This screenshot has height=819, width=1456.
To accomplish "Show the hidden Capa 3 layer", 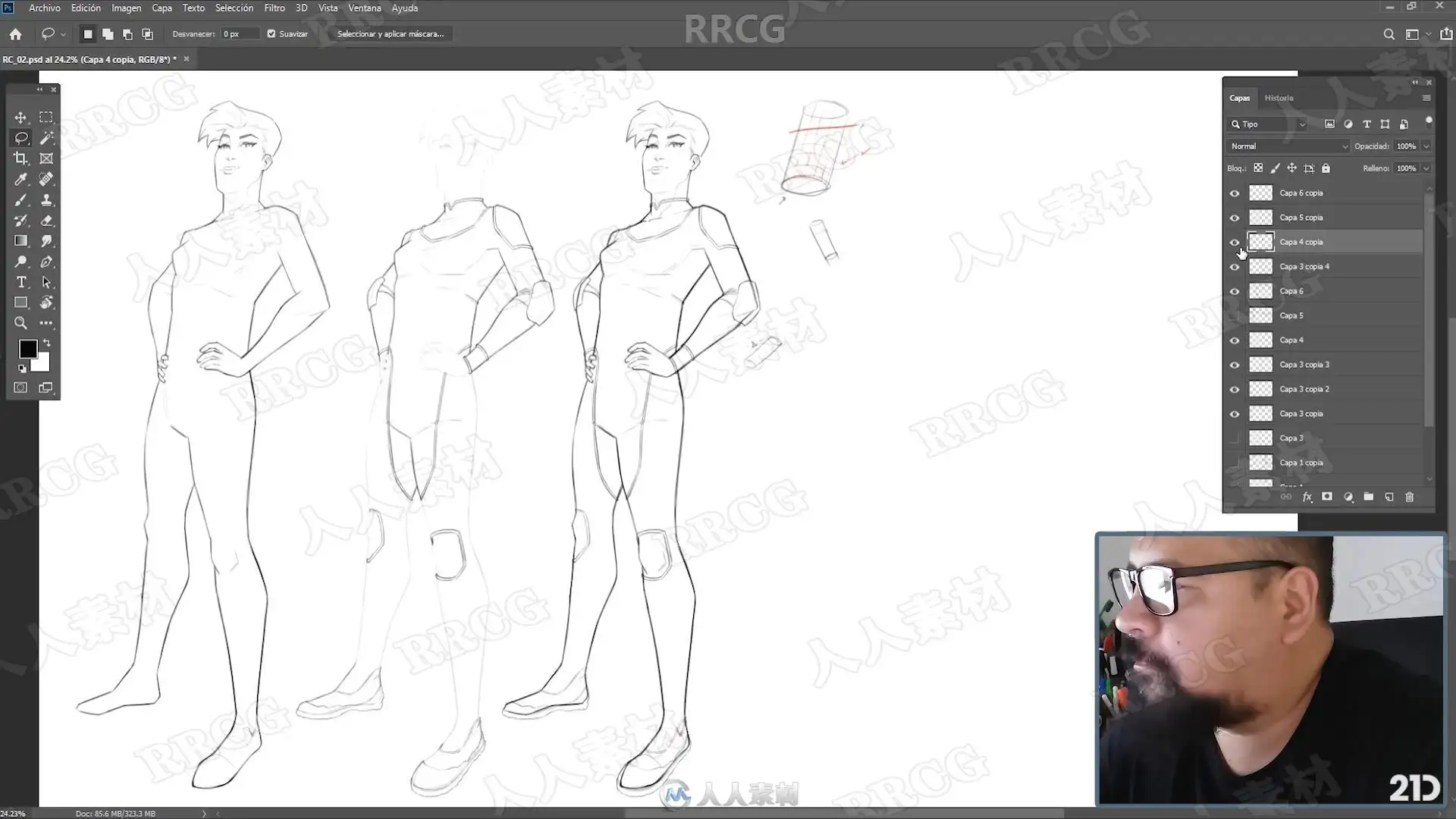I will tap(1235, 438).
